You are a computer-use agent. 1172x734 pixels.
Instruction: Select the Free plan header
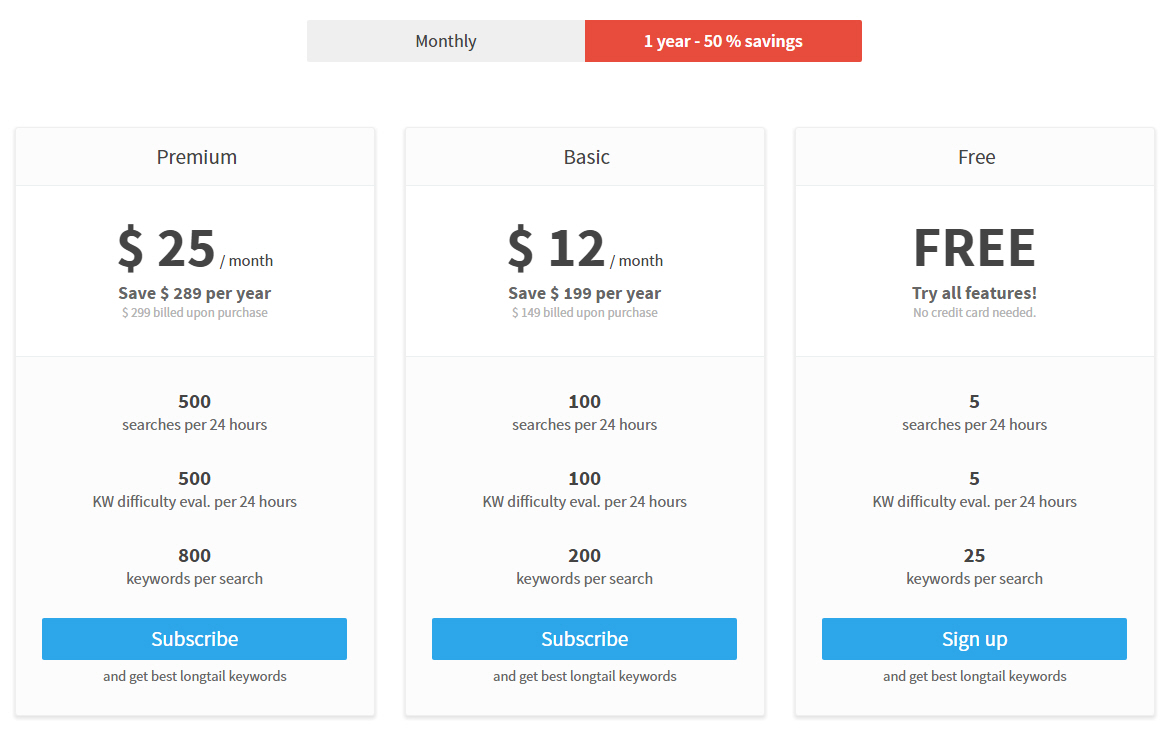tap(976, 157)
